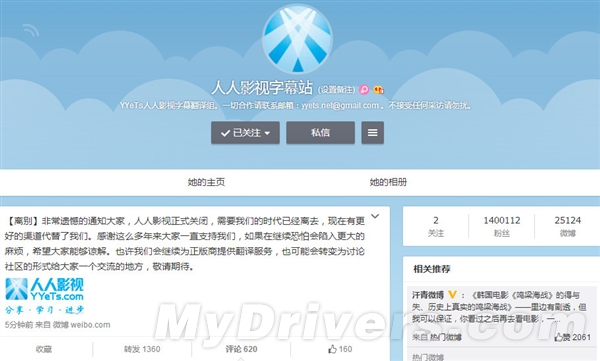The width and height of the screenshot is (600, 361).
Task: Click the 相关推荐 section heading
Action: pos(432,269)
